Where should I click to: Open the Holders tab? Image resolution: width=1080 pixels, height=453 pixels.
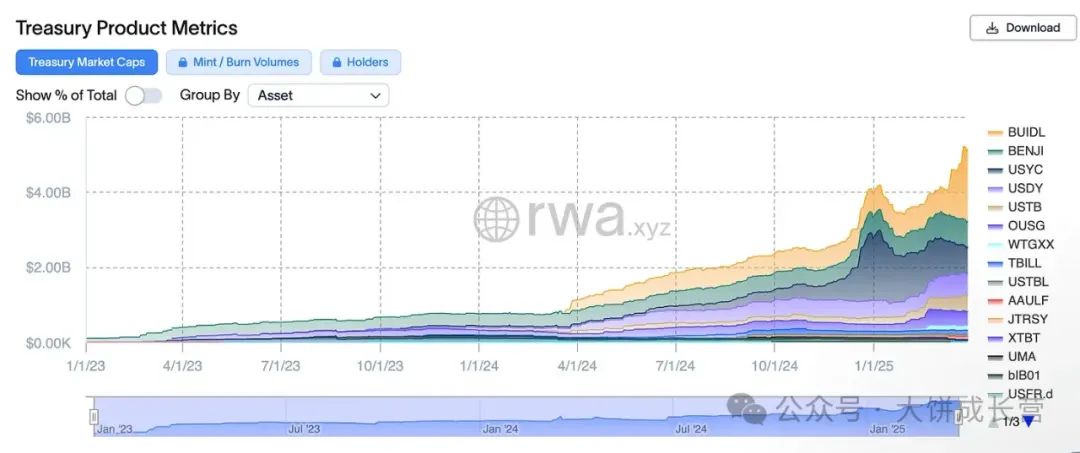(x=360, y=62)
